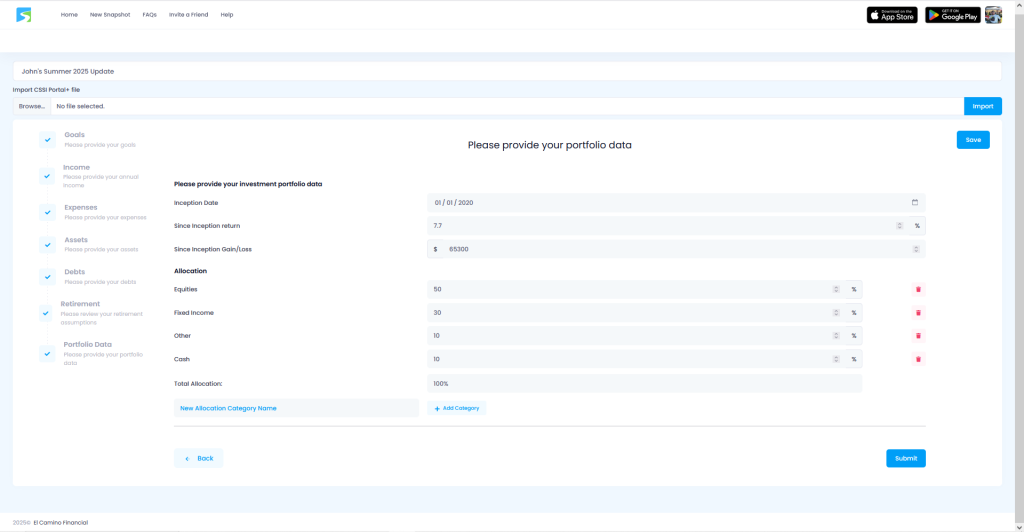Image resolution: width=1024 pixels, height=532 pixels.
Task: Open the App Store download badge
Action: pyautogui.click(x=891, y=15)
